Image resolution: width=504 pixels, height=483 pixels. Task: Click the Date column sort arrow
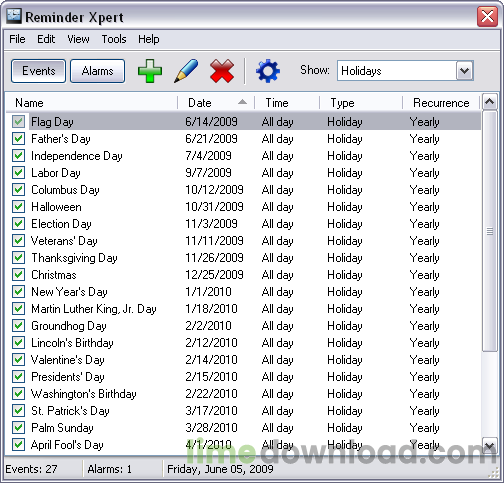pyautogui.click(x=243, y=102)
